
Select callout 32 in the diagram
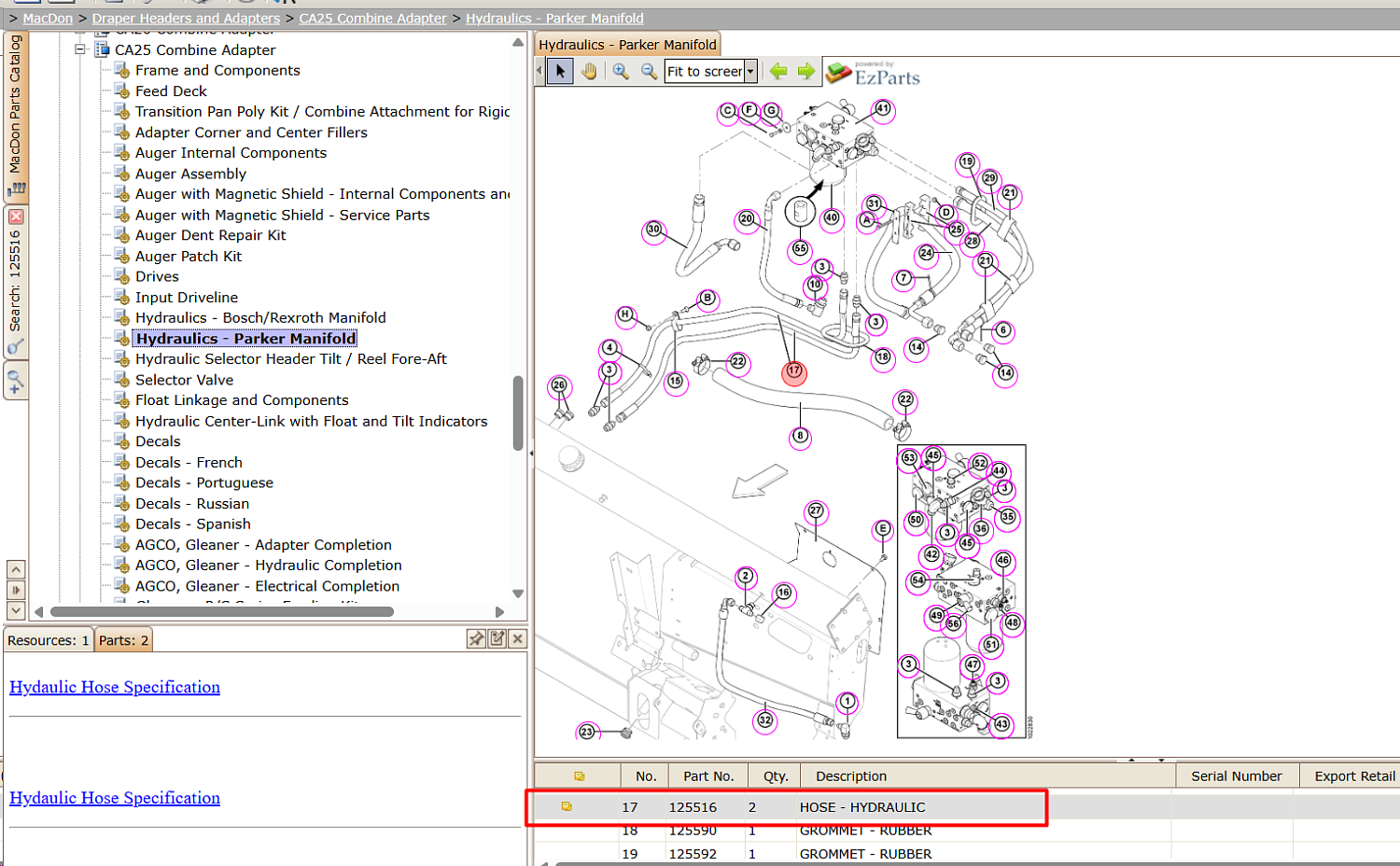765,720
